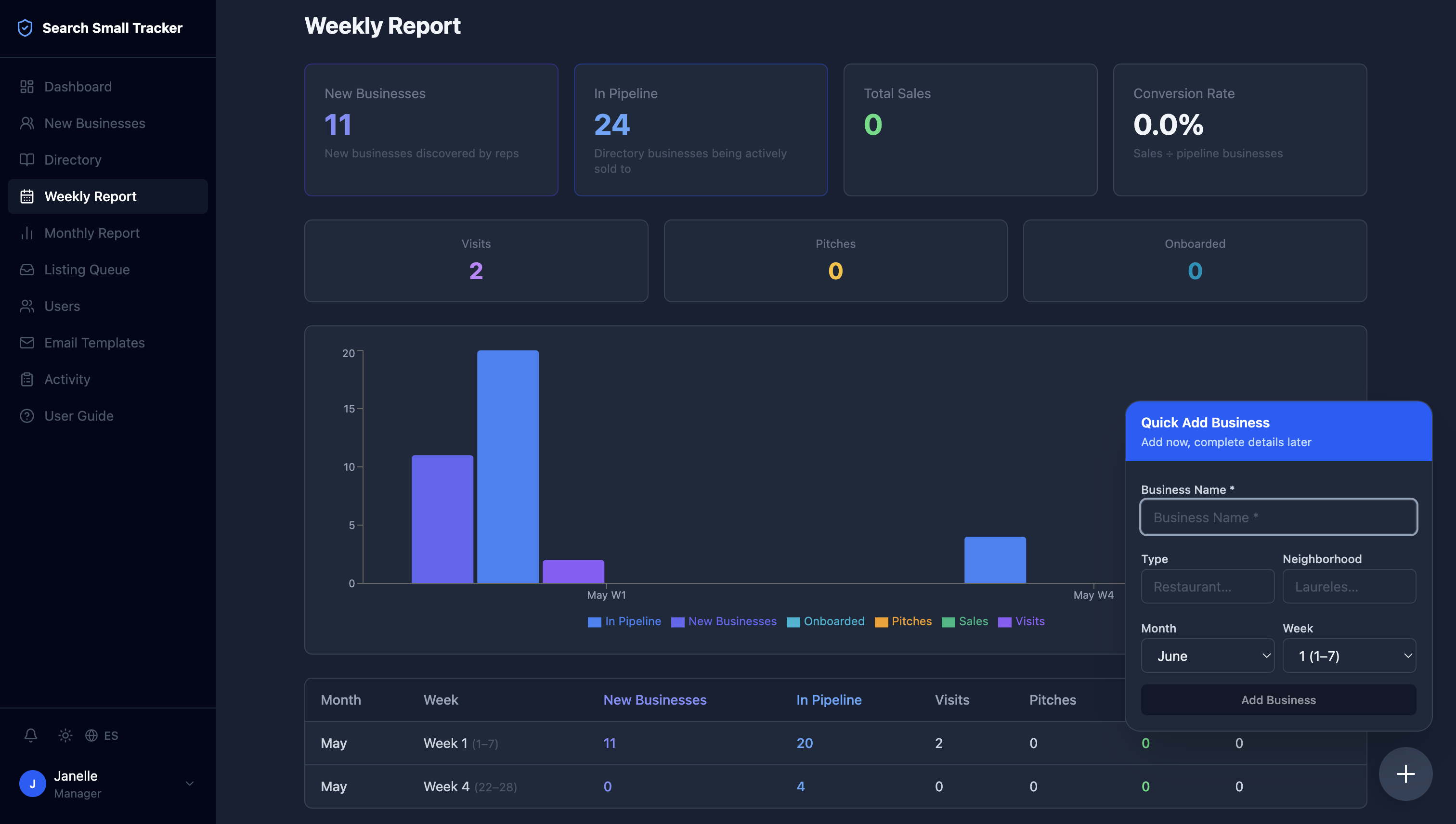Click the Pitches stat card

pyautogui.click(x=835, y=261)
